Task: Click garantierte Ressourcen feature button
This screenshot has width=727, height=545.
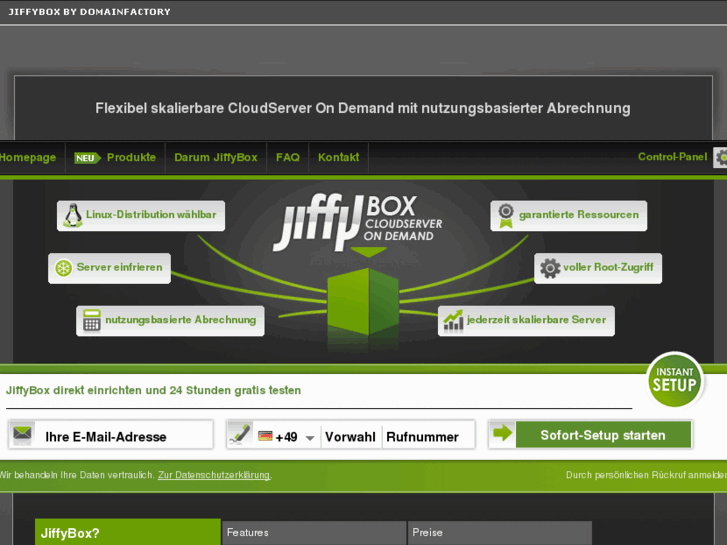Action: click(569, 216)
